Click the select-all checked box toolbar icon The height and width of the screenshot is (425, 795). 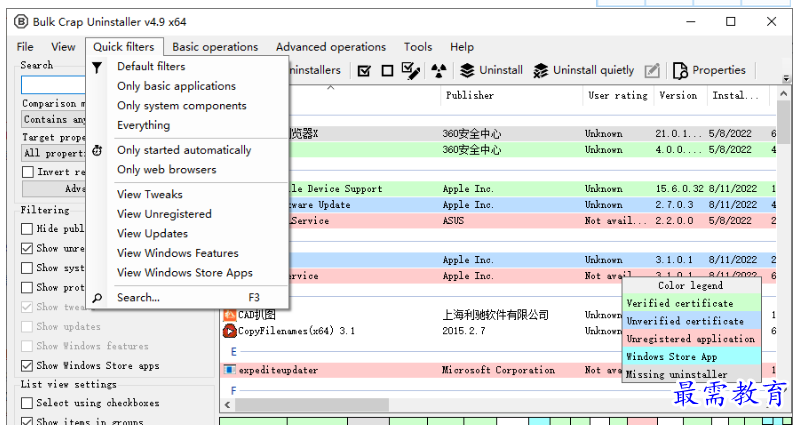pos(364,70)
